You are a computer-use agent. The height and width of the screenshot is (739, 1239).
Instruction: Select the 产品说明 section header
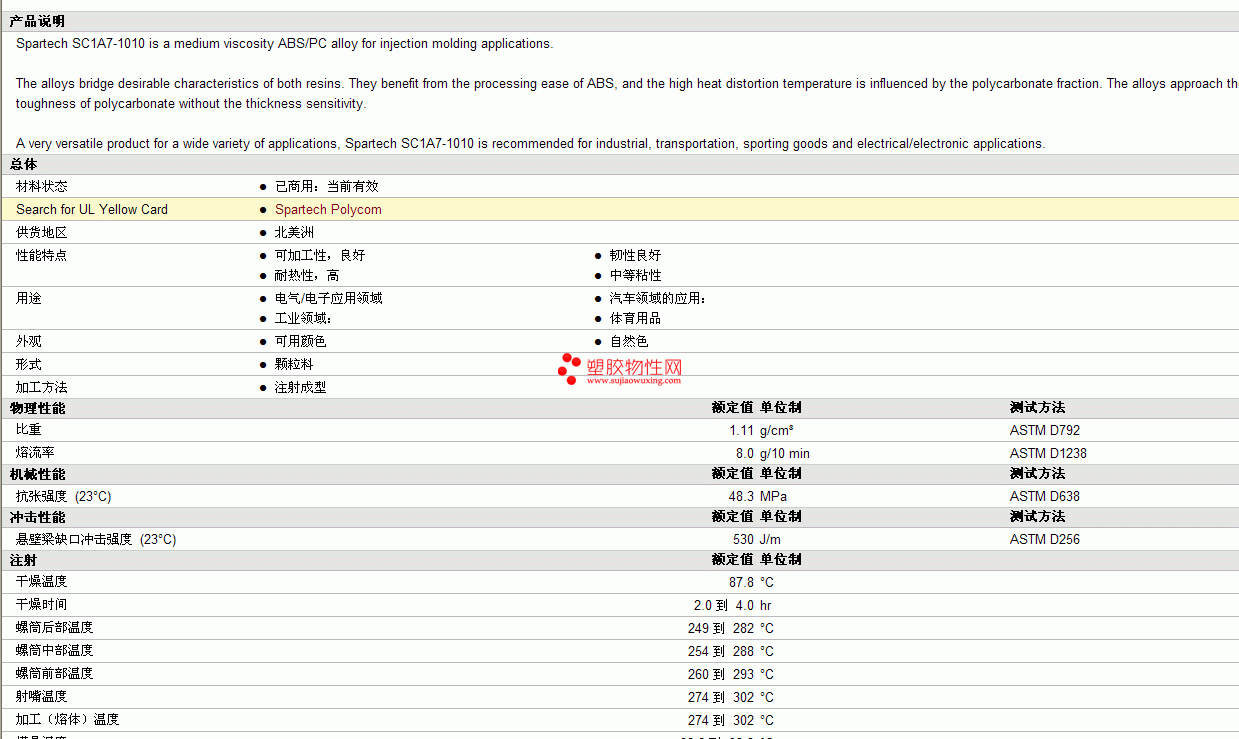pyautogui.click(x=37, y=21)
